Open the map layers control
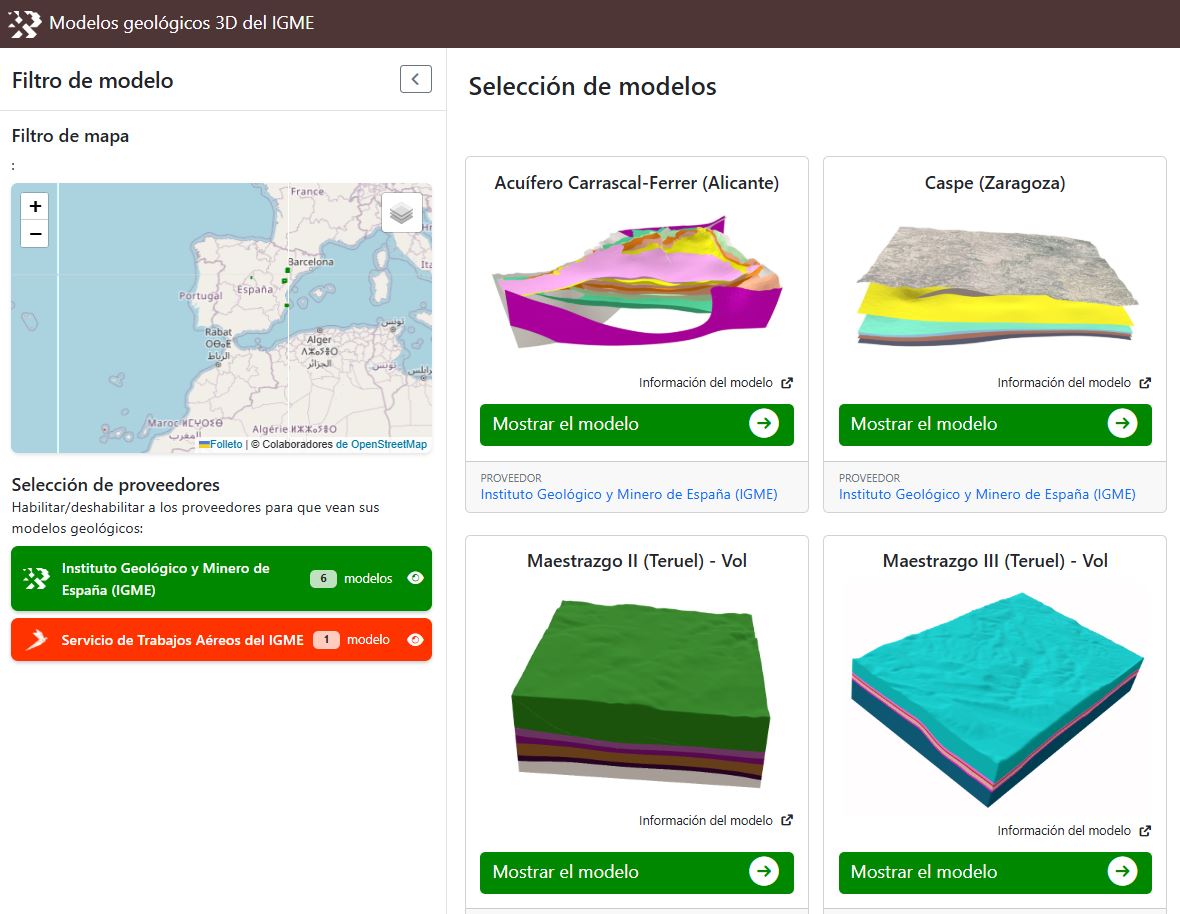This screenshot has width=1180, height=914. coord(401,213)
